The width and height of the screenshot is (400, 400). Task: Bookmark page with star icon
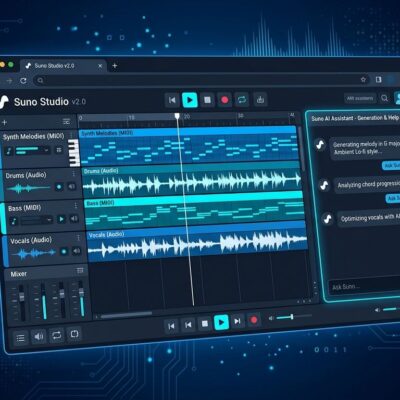[363, 79]
